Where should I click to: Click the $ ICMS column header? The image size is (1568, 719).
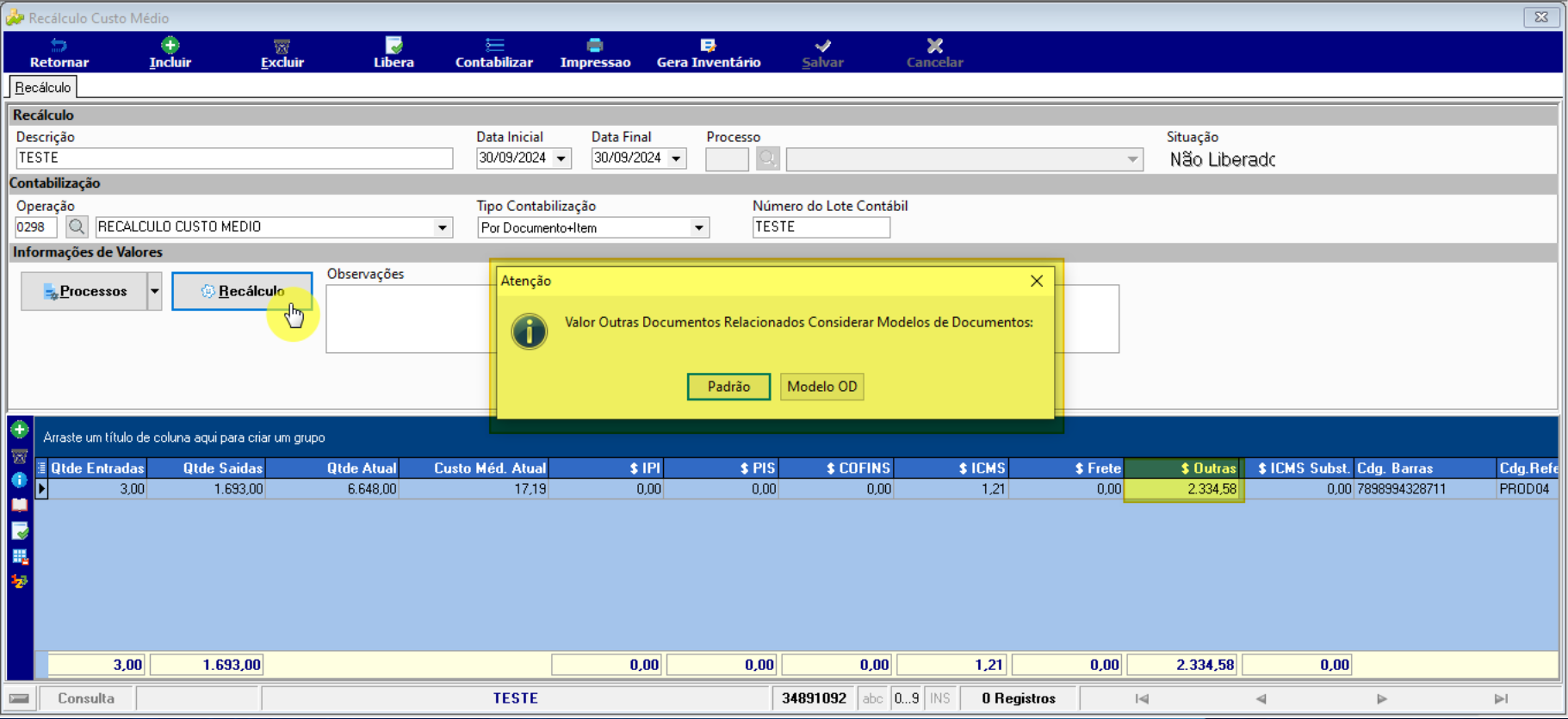(951, 468)
